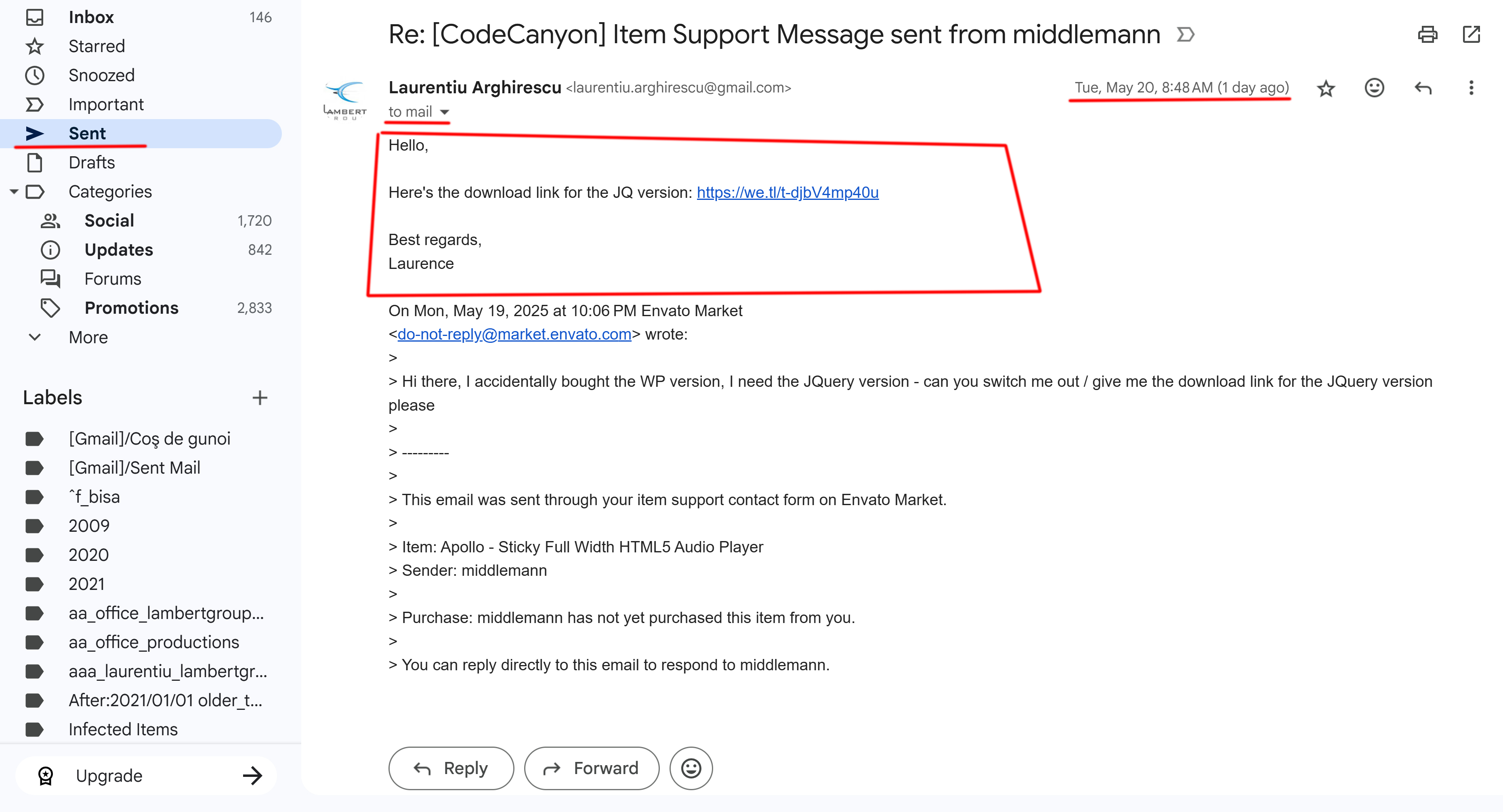Open email in new window
The height and width of the screenshot is (812, 1503).
(1472, 34)
